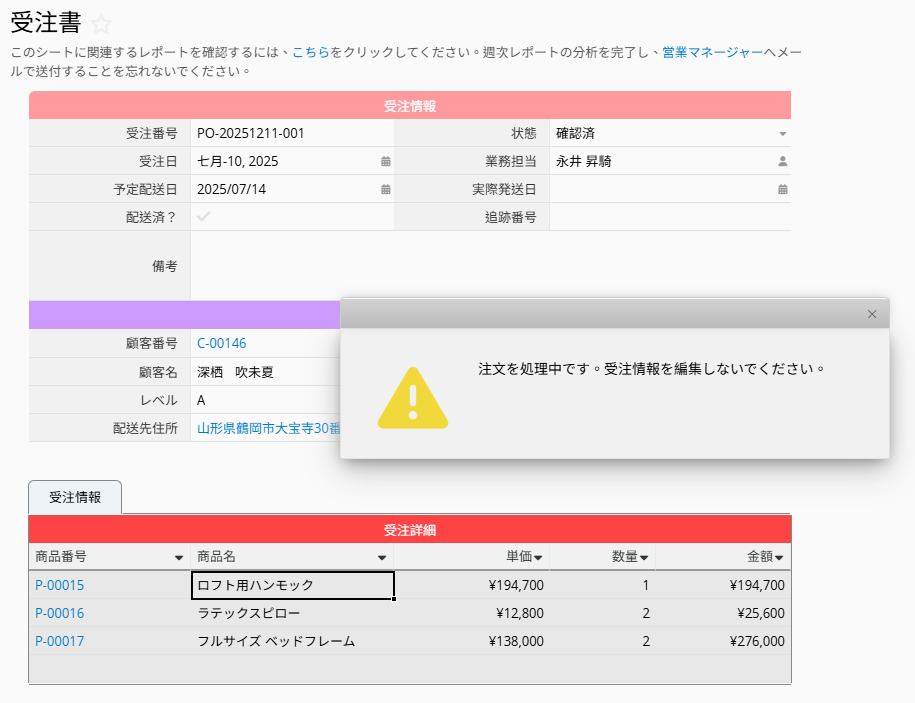Open product link P-00016

pyautogui.click(x=59, y=613)
